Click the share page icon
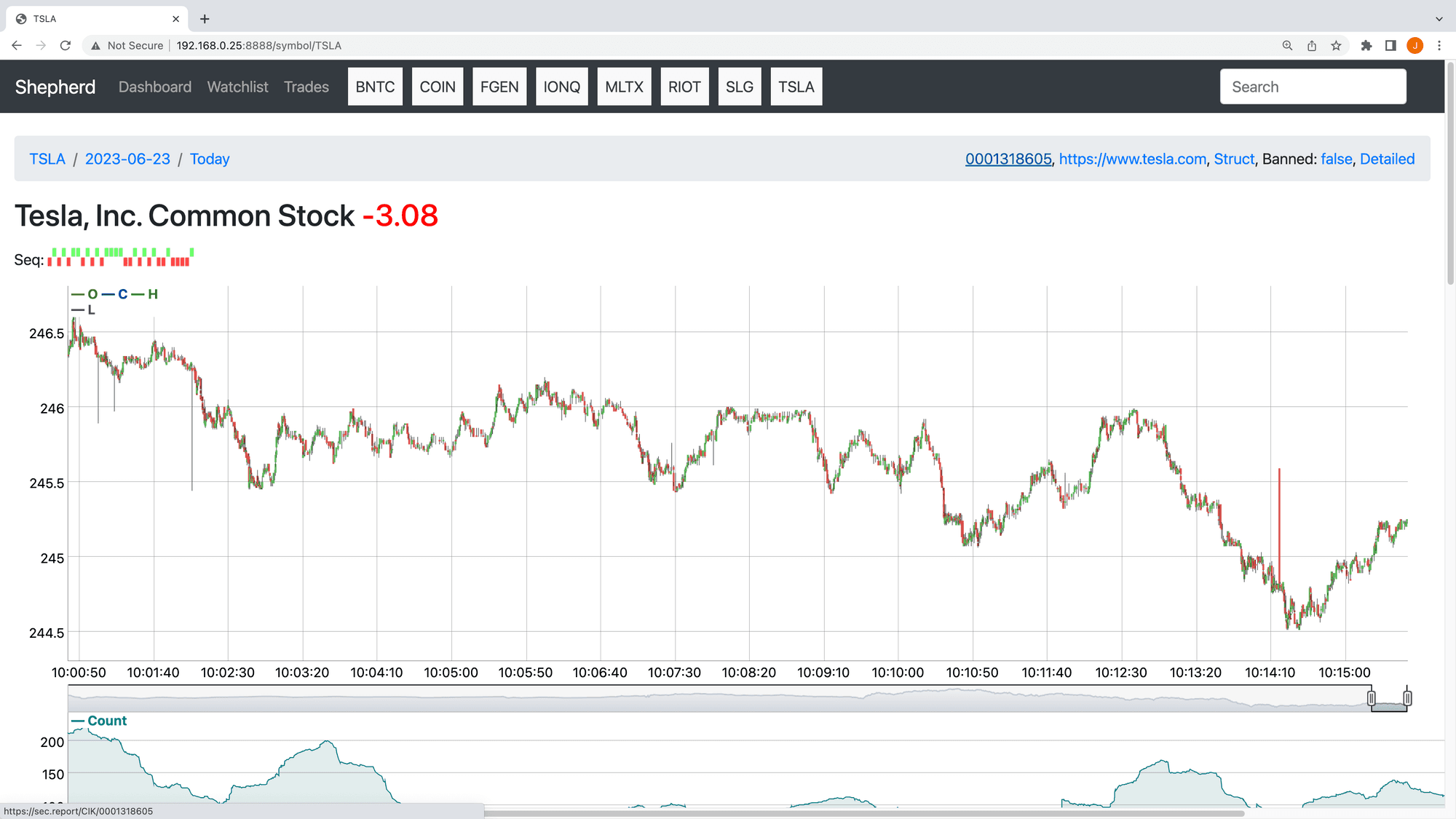 pos(1312,45)
